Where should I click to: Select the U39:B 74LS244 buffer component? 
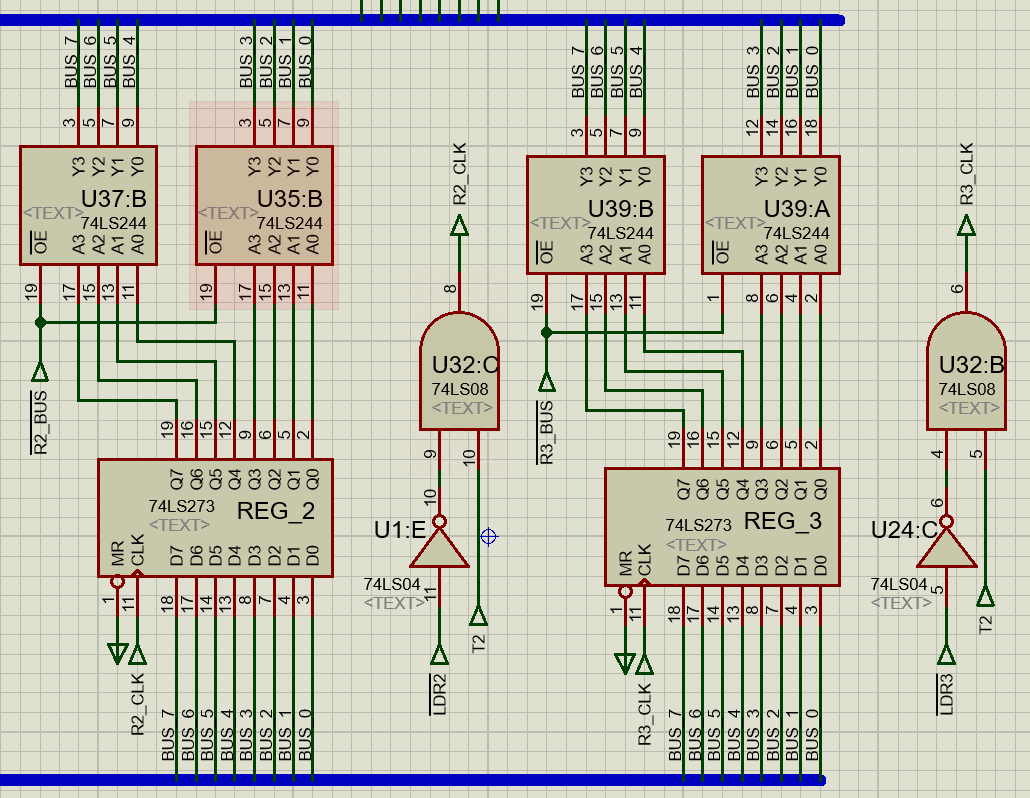(x=596, y=215)
